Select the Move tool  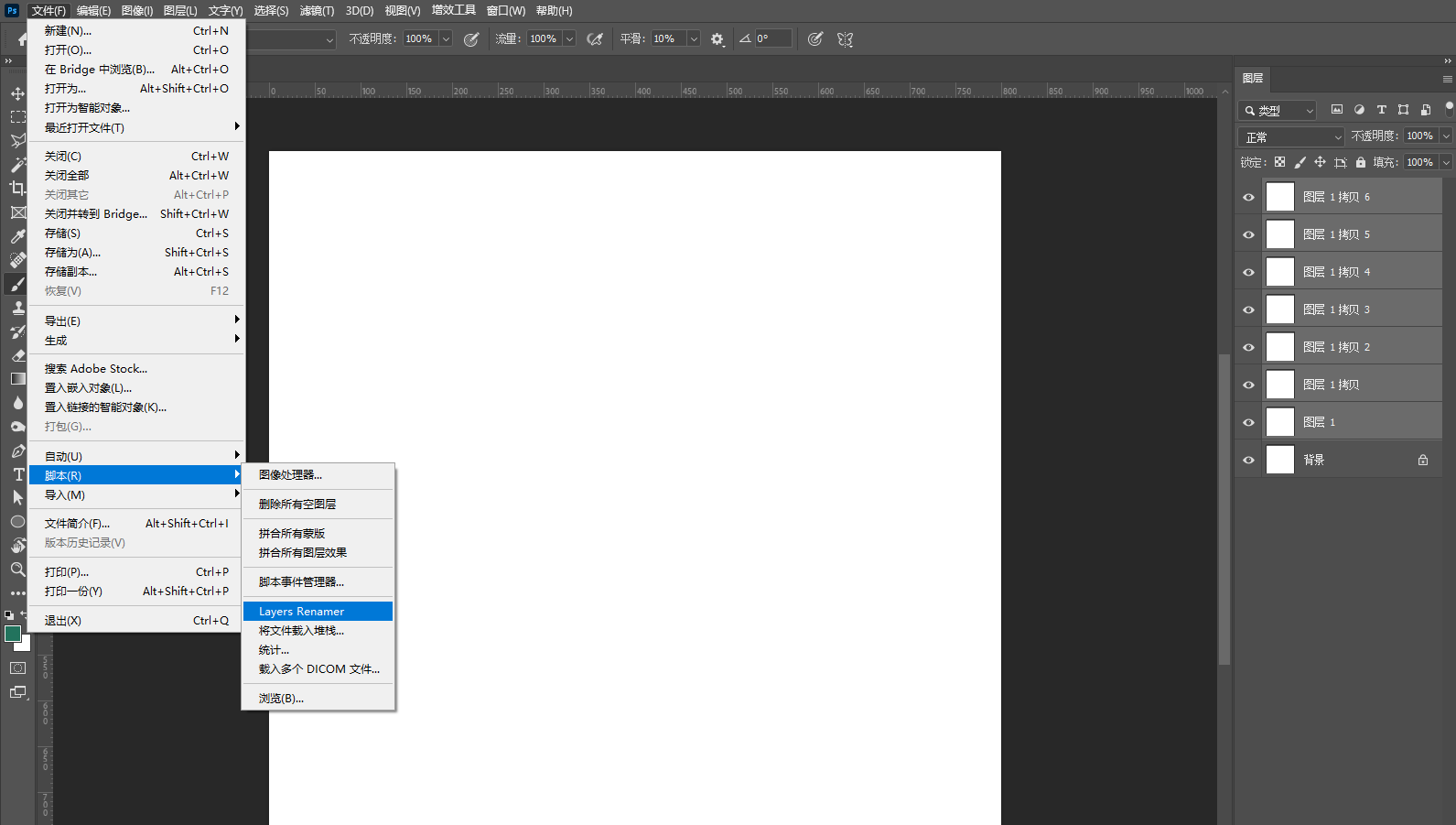[17, 93]
